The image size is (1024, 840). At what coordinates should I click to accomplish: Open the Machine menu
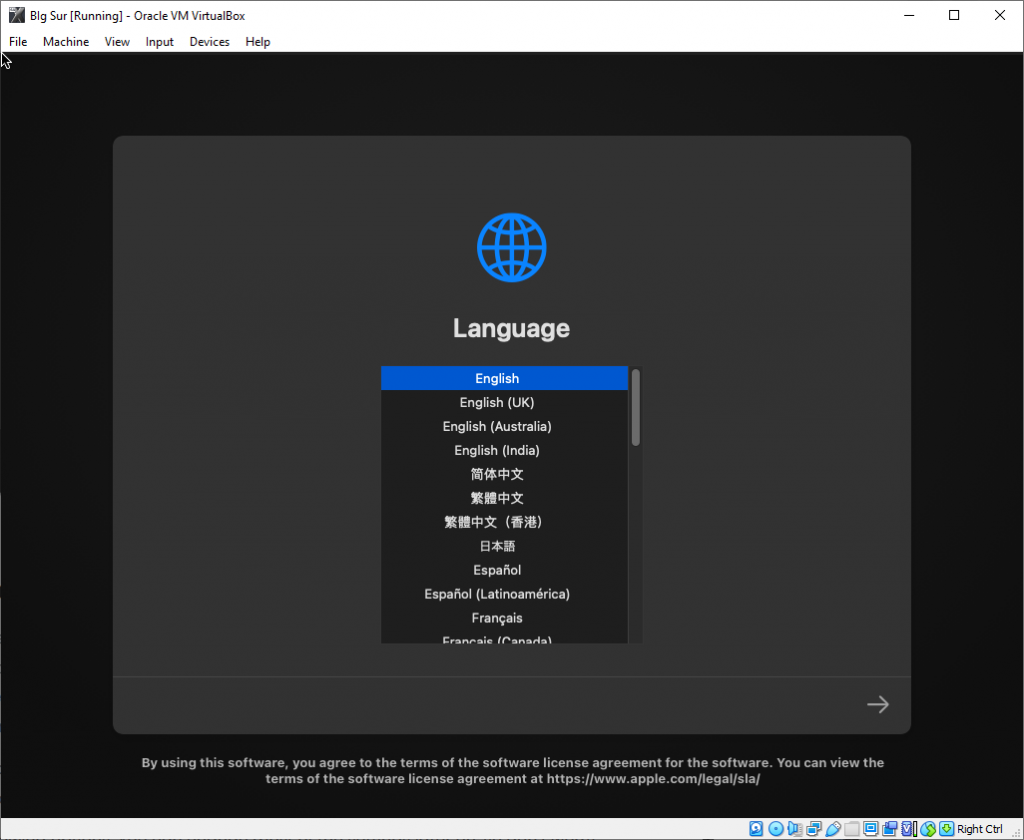click(66, 41)
